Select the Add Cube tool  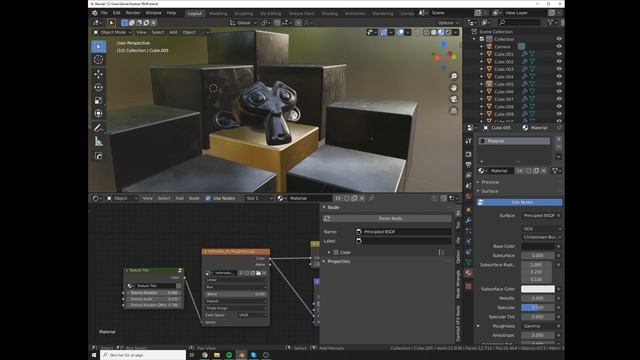click(98, 156)
